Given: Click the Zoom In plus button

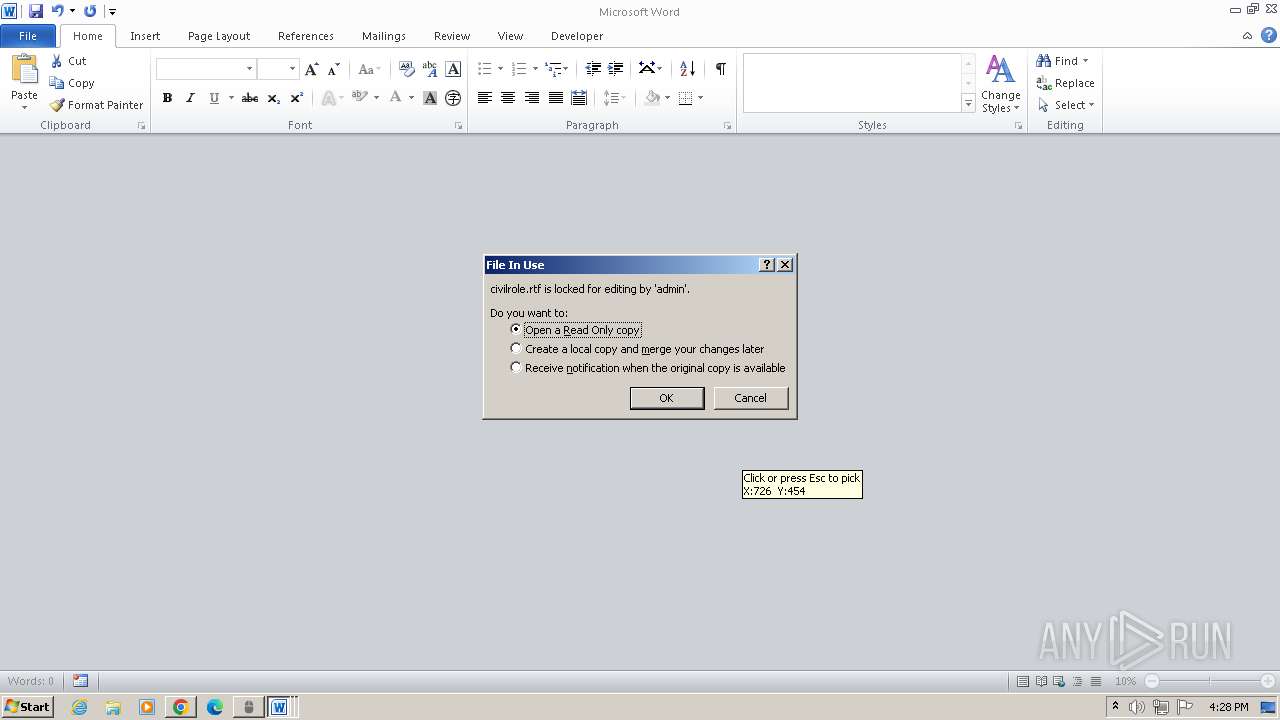Looking at the screenshot, I should click(1268, 681).
